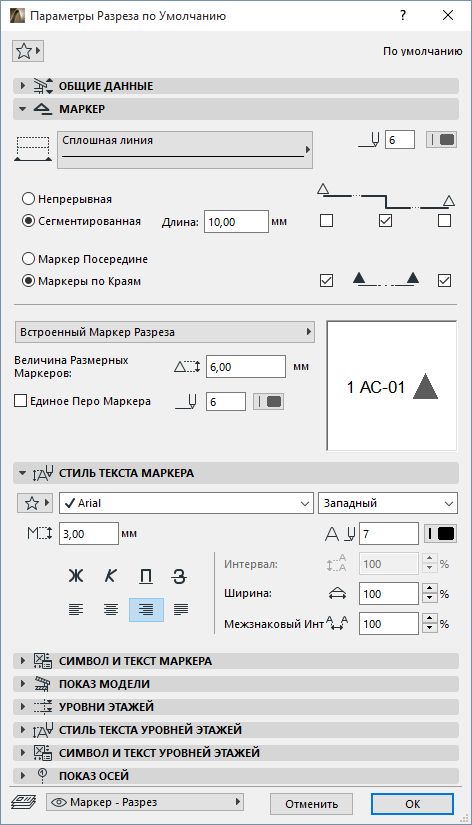
Task: Click the line pen icon beside value 6
Action: click(369, 140)
